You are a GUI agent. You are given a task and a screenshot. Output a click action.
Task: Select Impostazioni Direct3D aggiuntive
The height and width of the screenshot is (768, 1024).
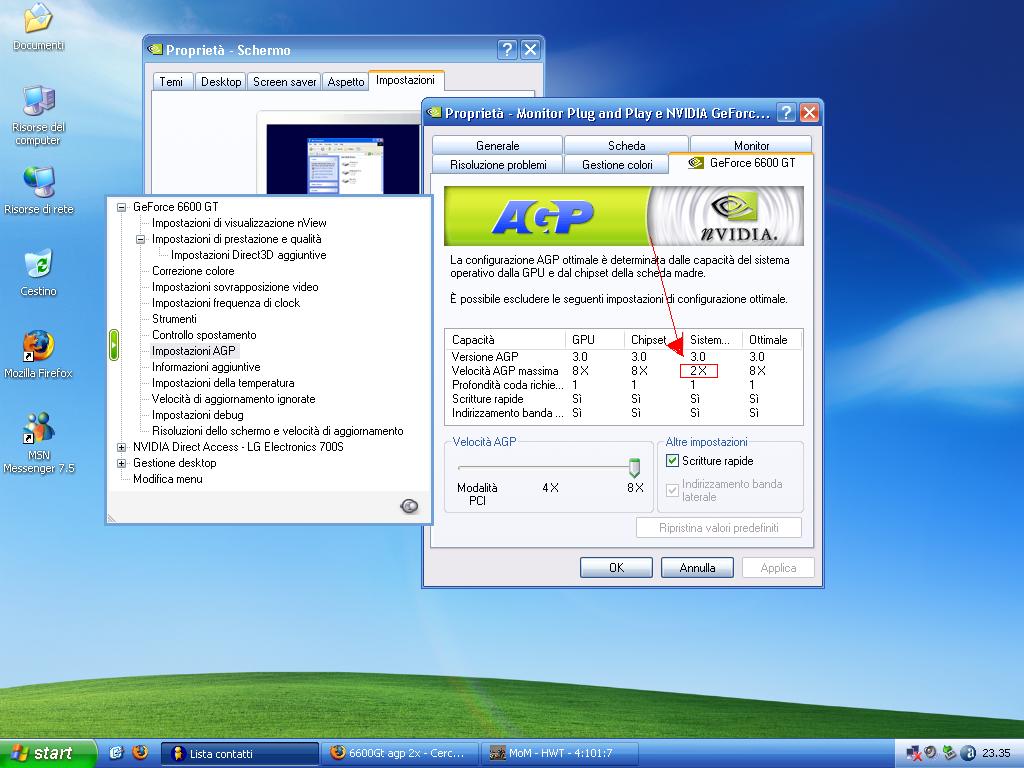[248, 255]
